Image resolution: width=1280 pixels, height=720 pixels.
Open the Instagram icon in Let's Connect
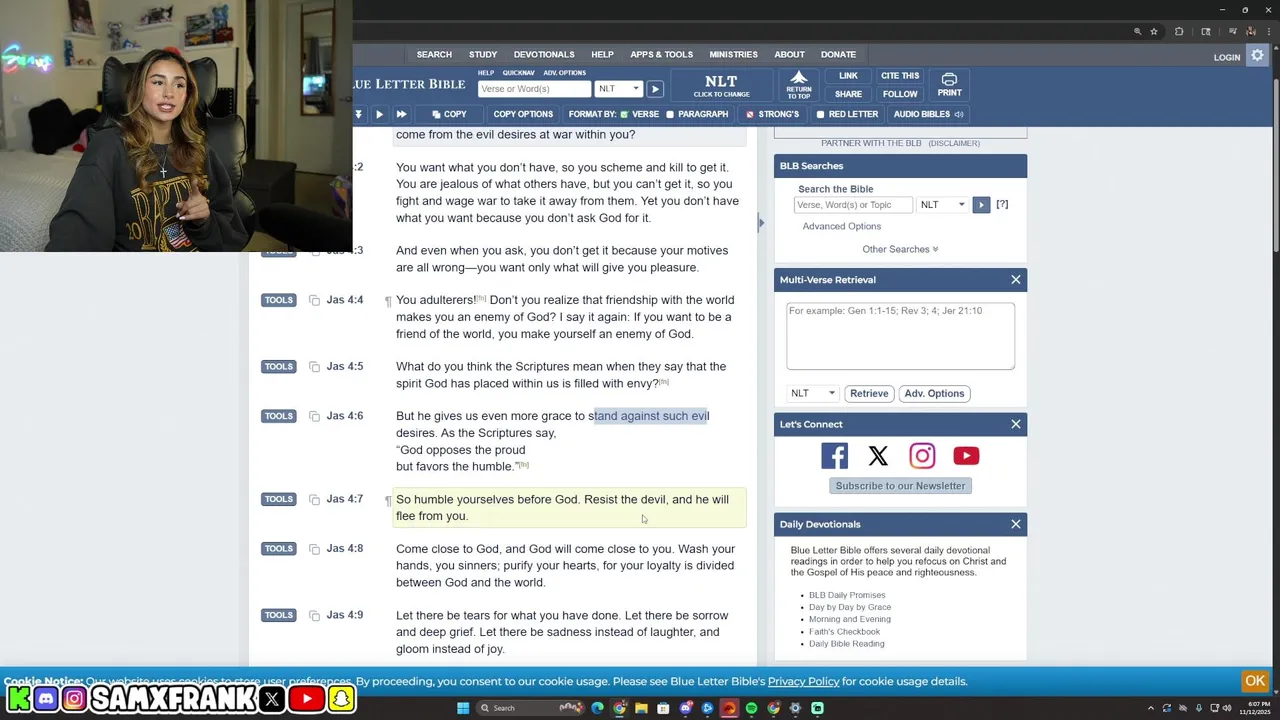pos(922,456)
